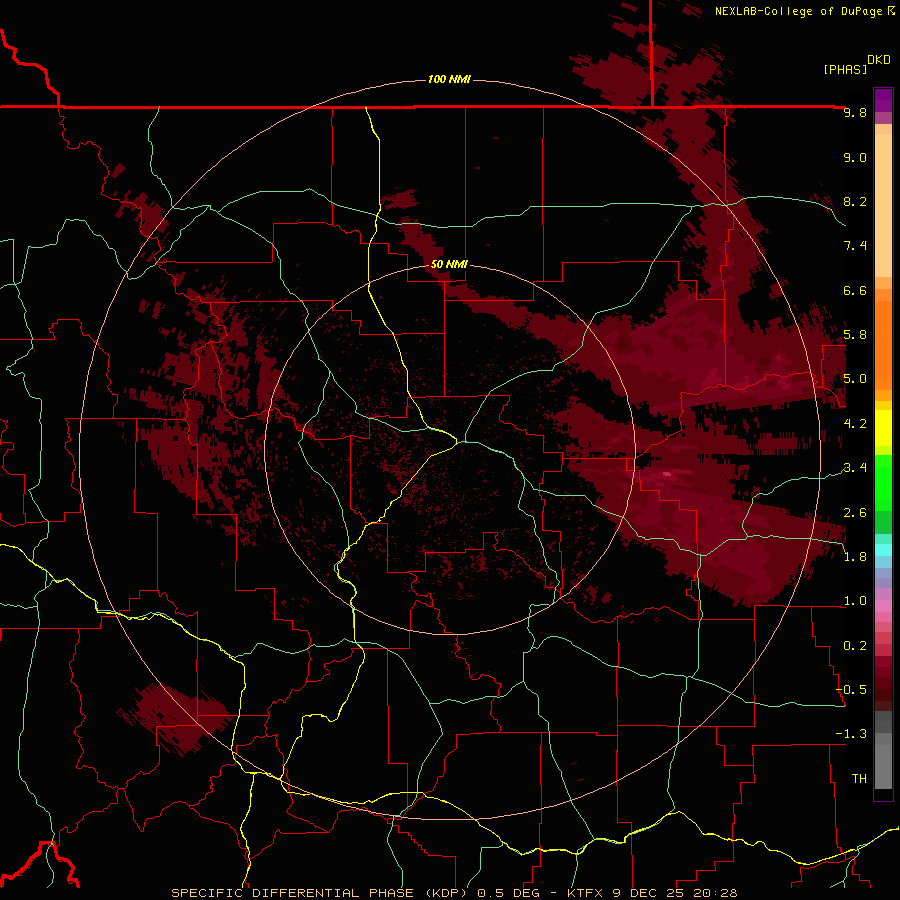Click the 9.0 scale value
The height and width of the screenshot is (900, 900).
(x=855, y=157)
